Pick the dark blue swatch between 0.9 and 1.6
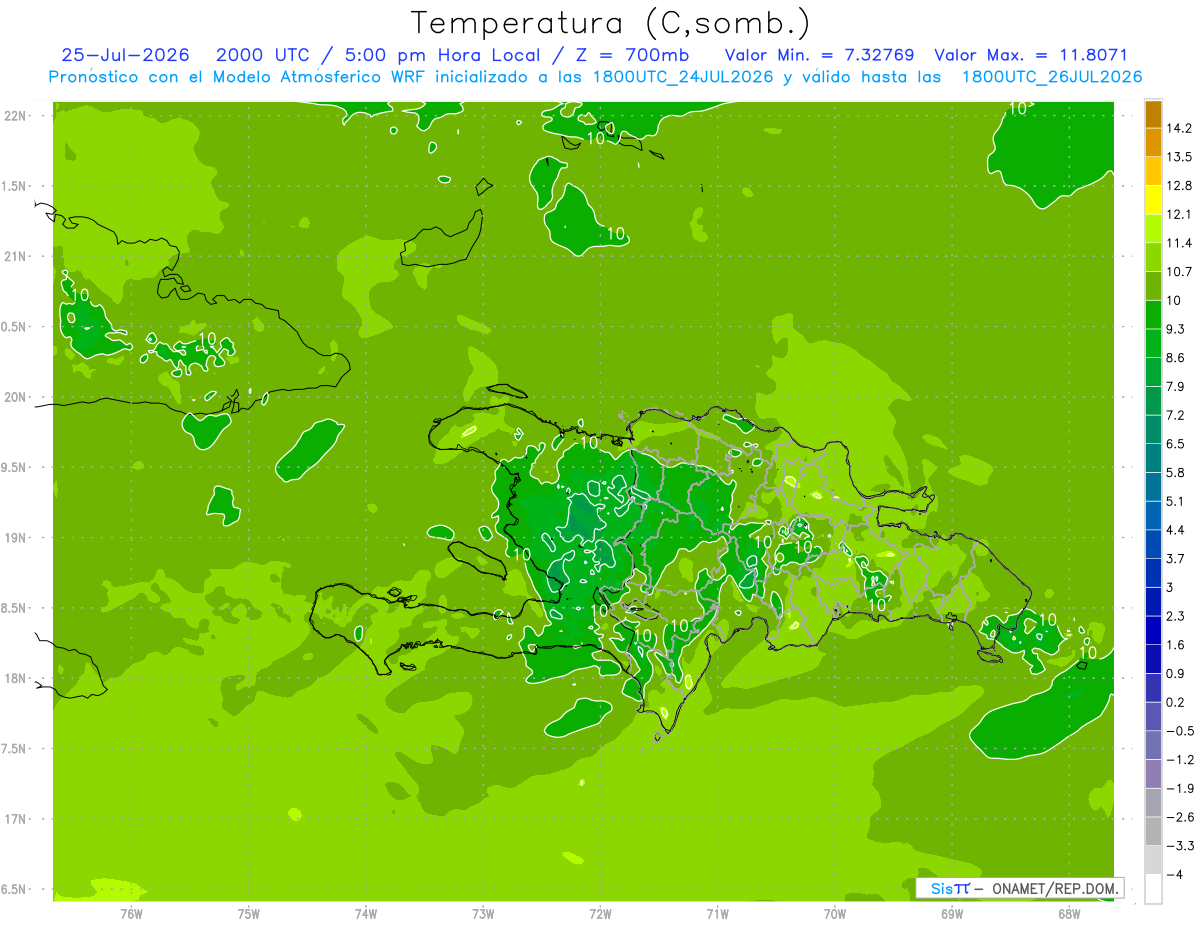This screenshot has height=927, width=1200. (x=1153, y=659)
